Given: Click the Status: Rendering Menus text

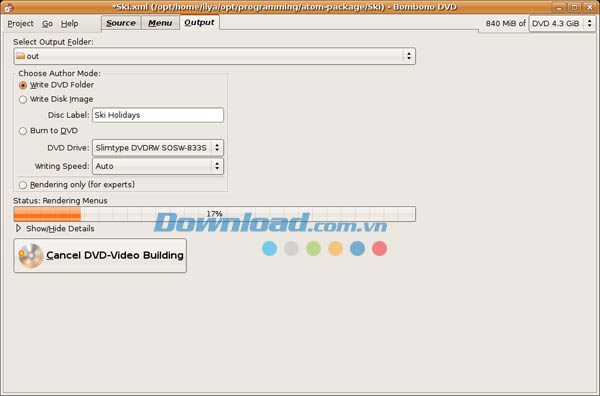Looking at the screenshot, I should point(60,200).
